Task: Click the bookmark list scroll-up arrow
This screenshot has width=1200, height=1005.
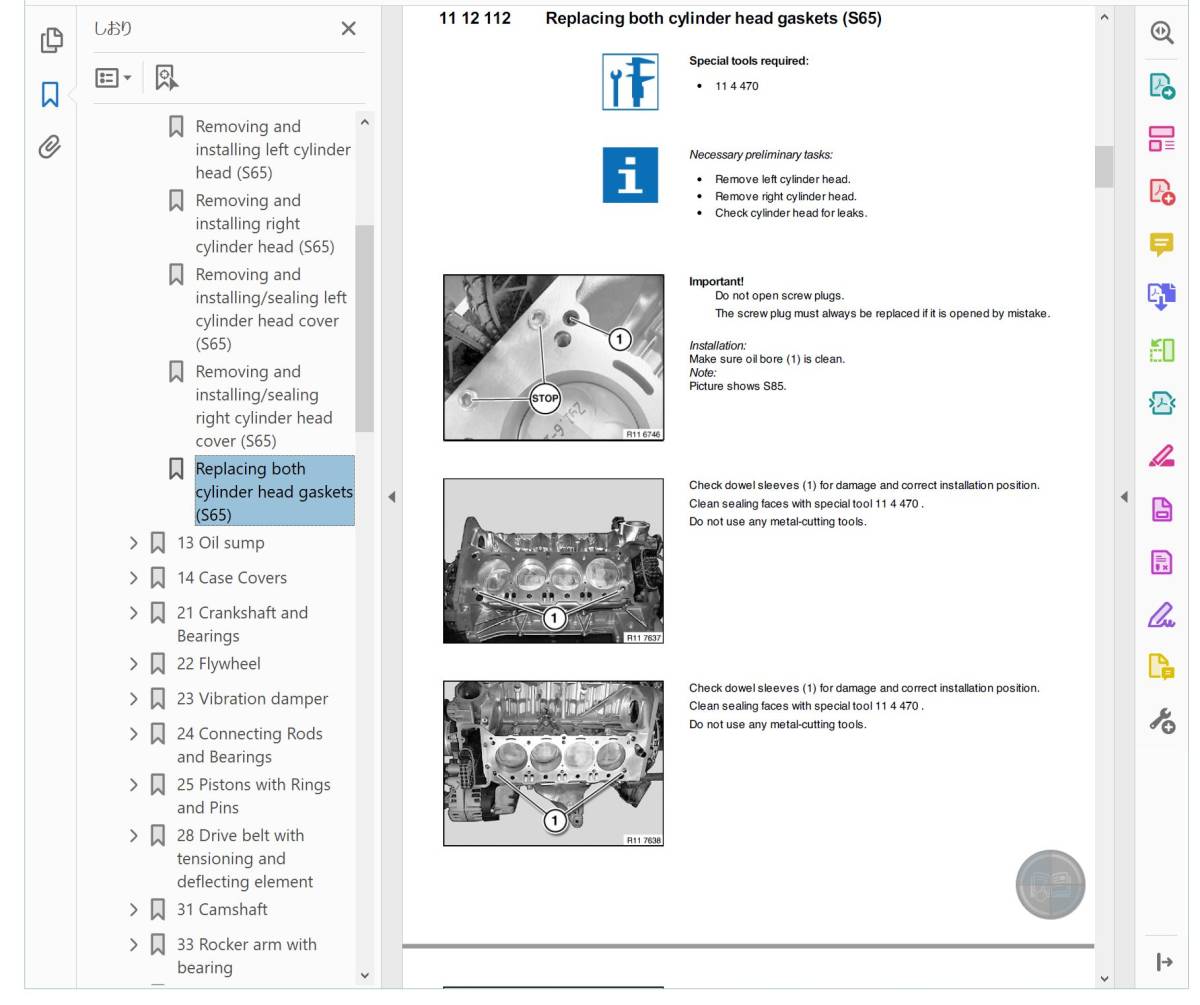Action: [x=364, y=122]
